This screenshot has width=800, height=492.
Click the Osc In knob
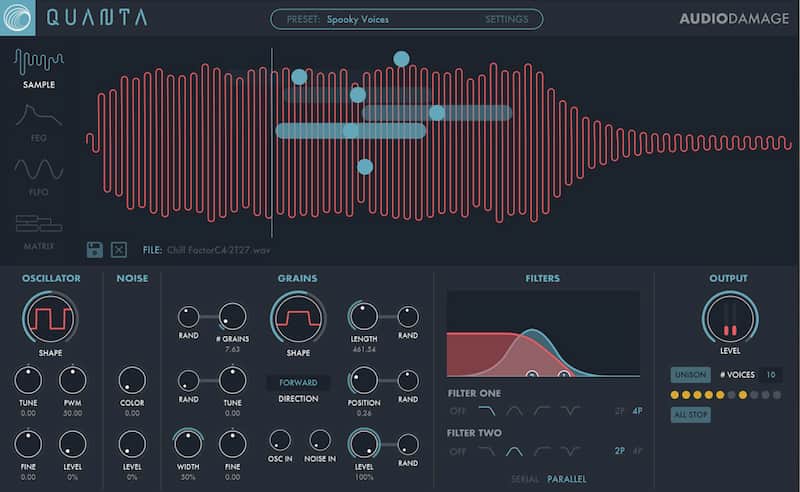point(280,440)
